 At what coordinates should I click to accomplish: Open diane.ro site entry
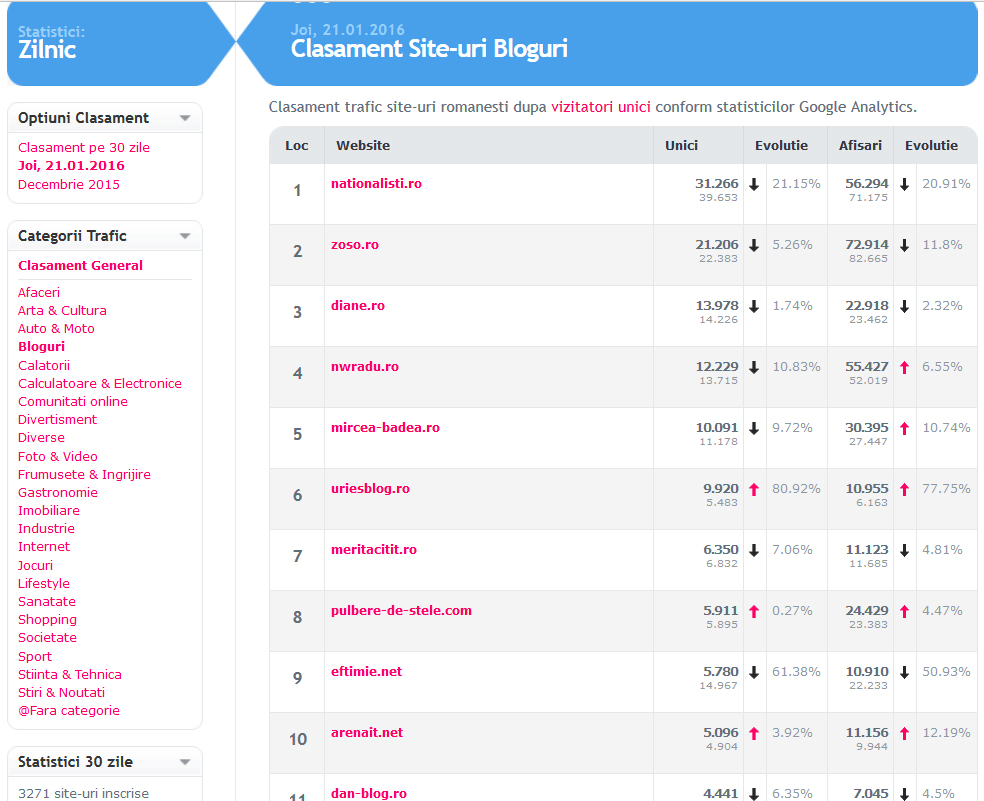click(358, 306)
